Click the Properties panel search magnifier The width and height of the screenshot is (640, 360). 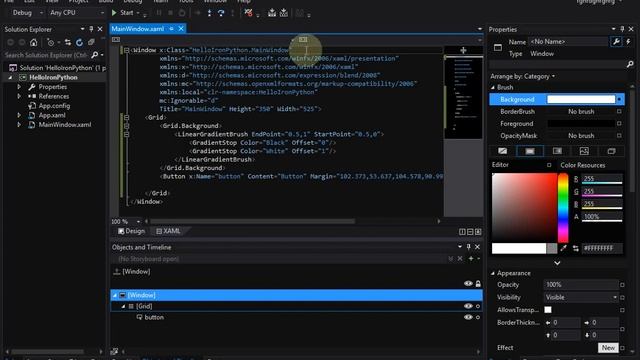630,64
